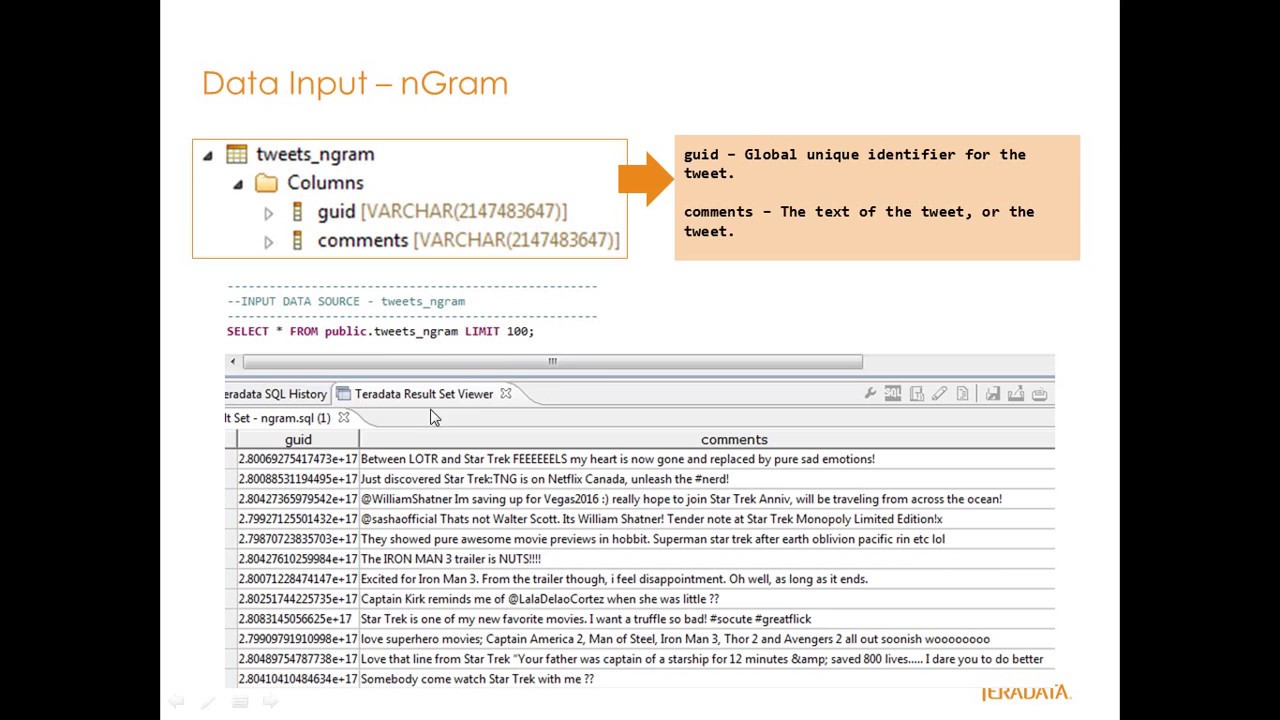Click the comments column icon
Screen dimensions: 1280x720
tap(297, 240)
